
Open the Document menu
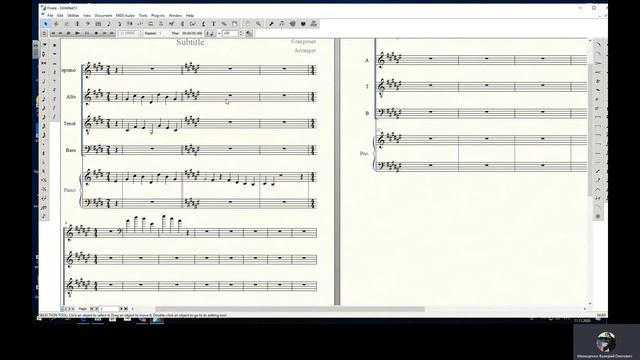pyautogui.click(x=103, y=16)
